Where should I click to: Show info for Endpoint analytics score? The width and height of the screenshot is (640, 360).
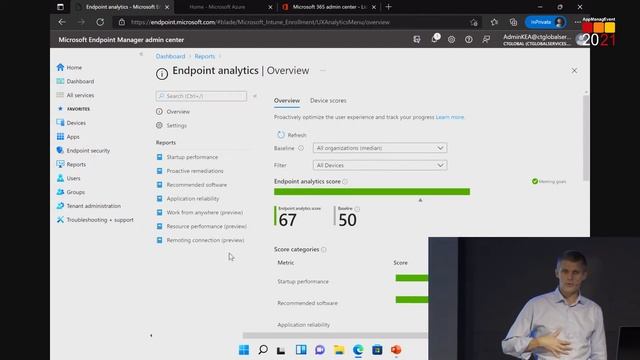click(x=345, y=182)
